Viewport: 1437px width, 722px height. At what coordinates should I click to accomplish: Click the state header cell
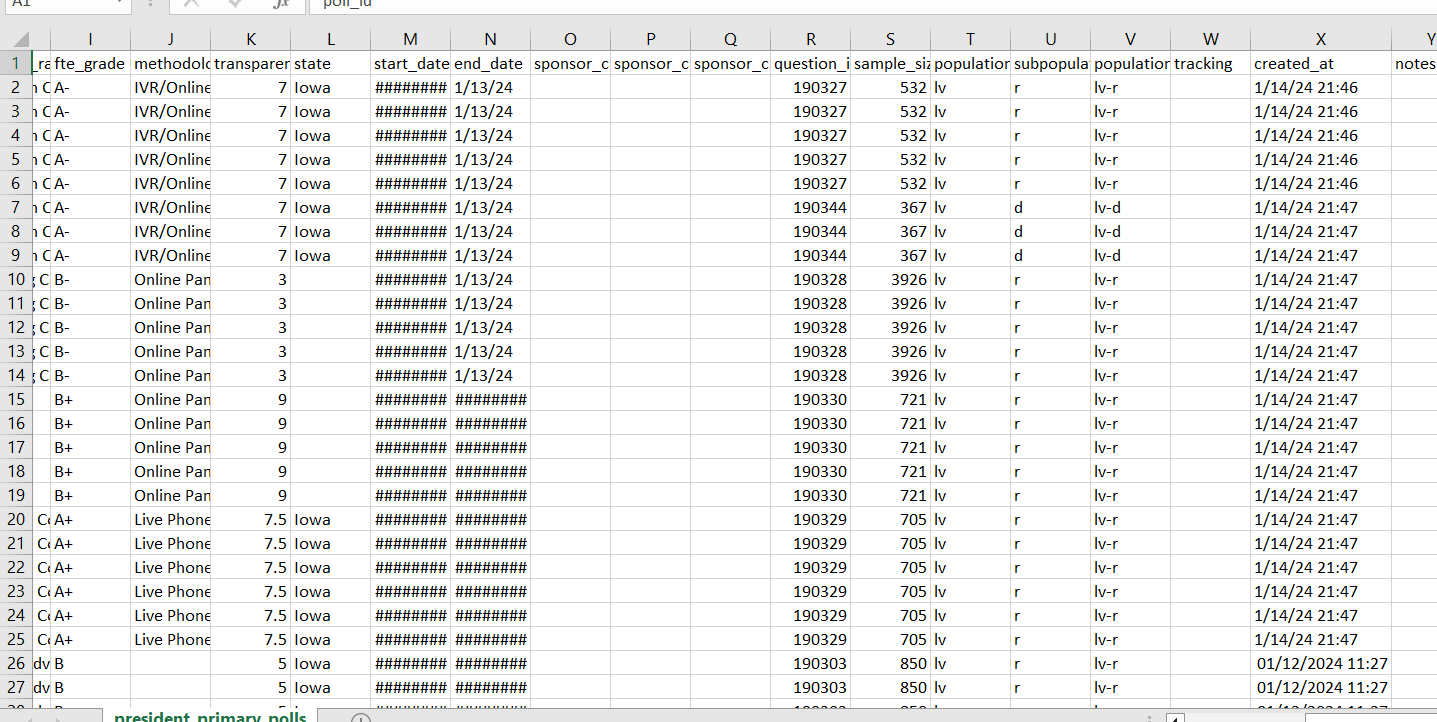click(x=330, y=63)
